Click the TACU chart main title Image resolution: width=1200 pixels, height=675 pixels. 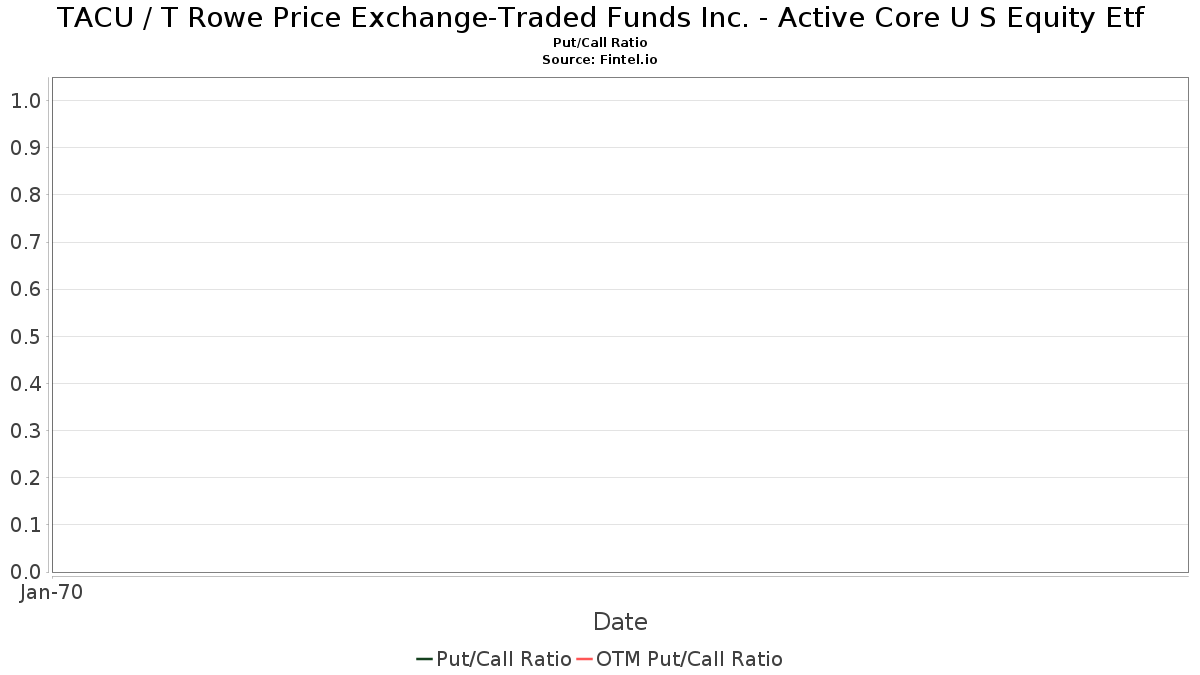[600, 18]
